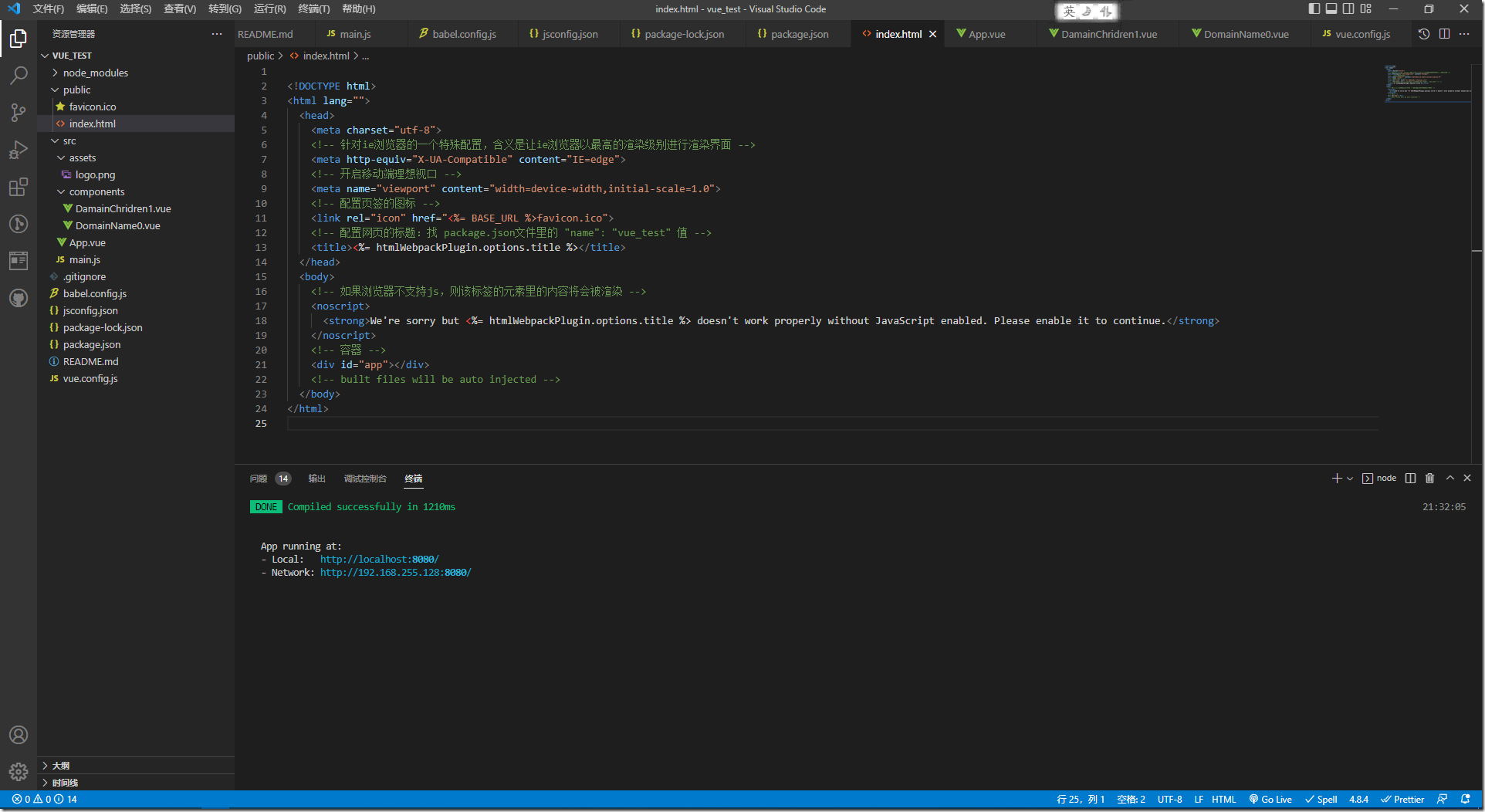Open the Terminal menu (终端)
Image resolution: width=1485 pixels, height=812 pixels.
pos(313,9)
